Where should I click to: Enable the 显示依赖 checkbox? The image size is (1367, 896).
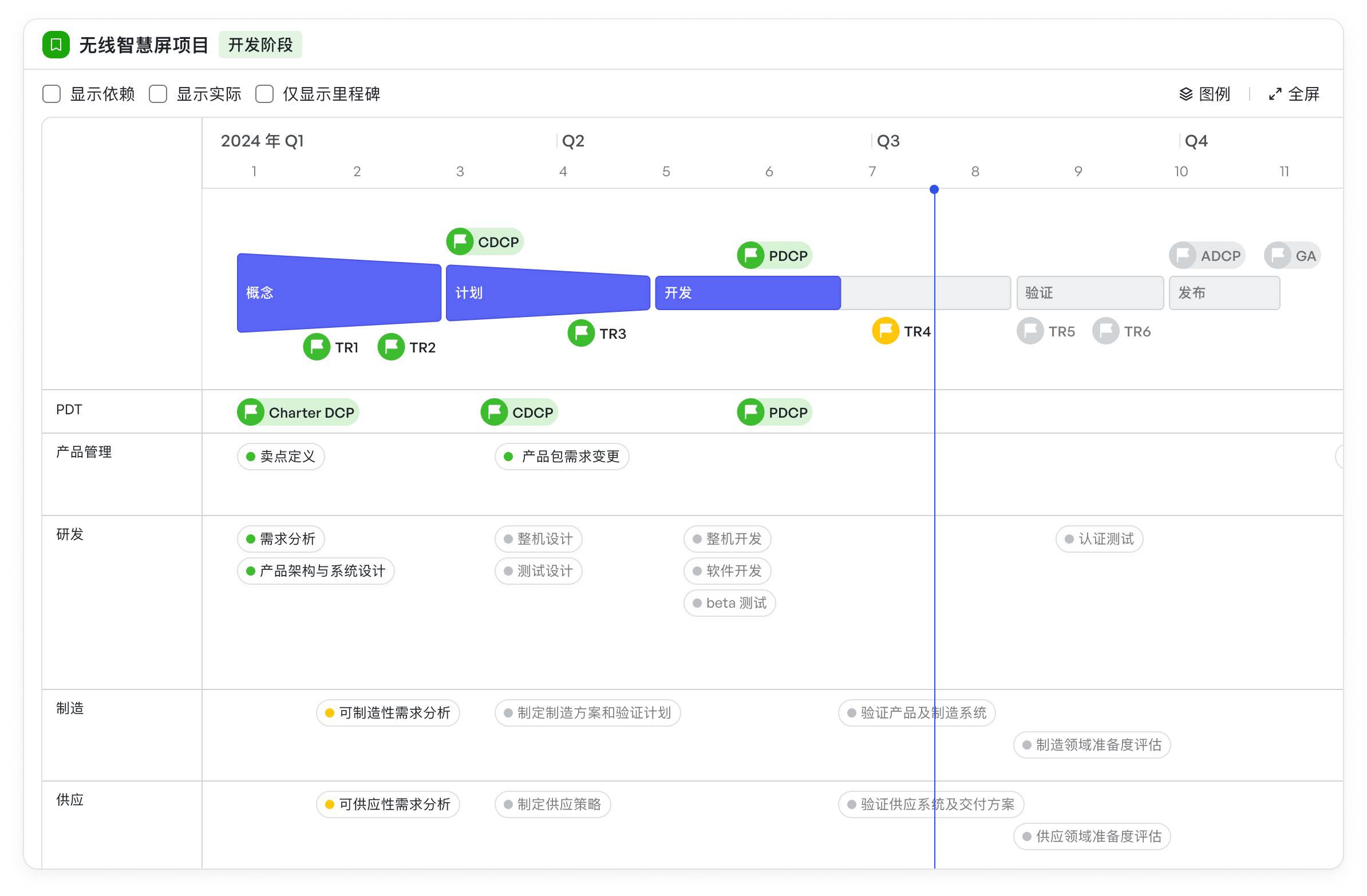[52, 94]
